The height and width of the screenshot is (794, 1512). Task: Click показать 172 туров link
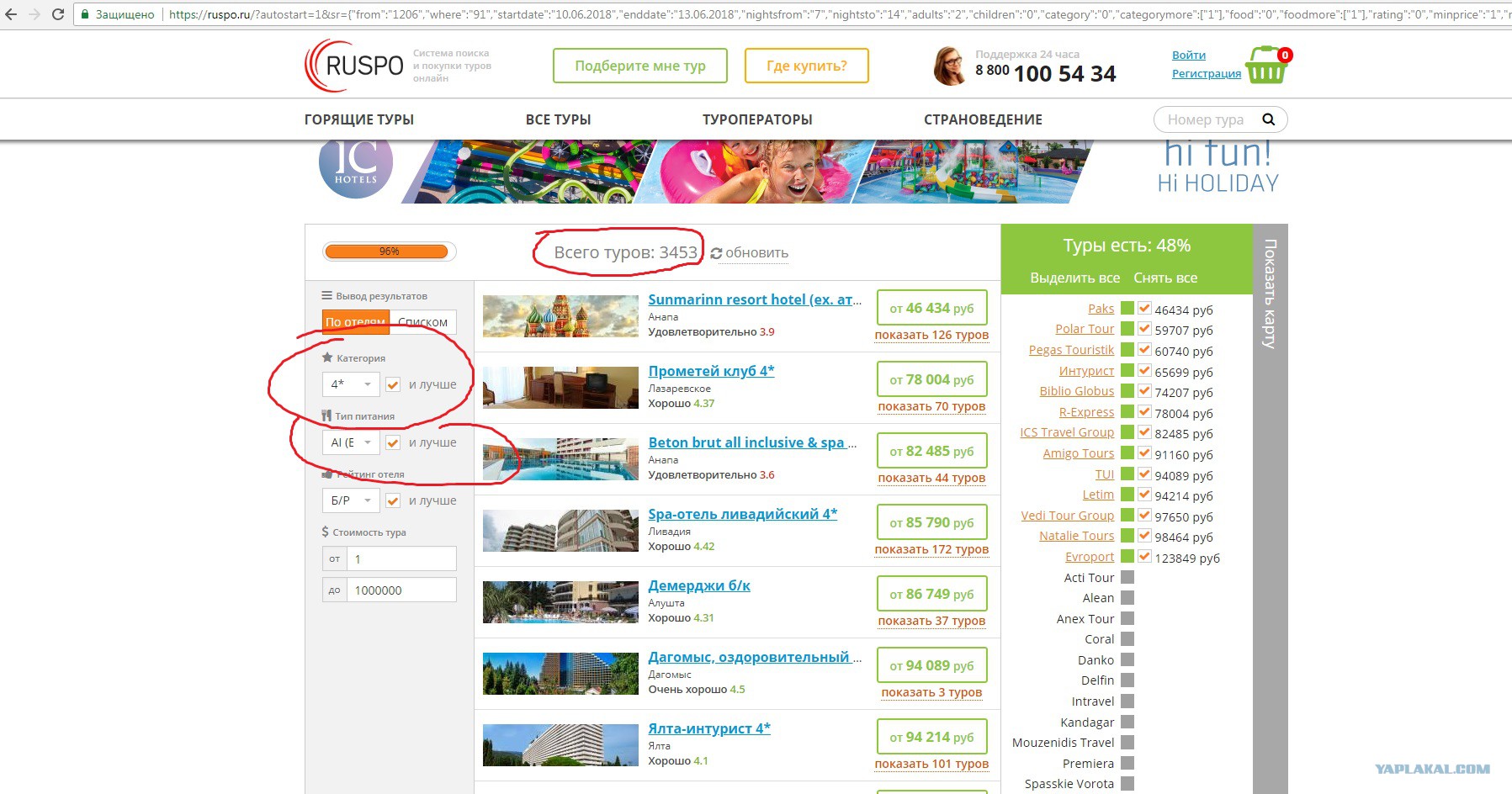(931, 549)
